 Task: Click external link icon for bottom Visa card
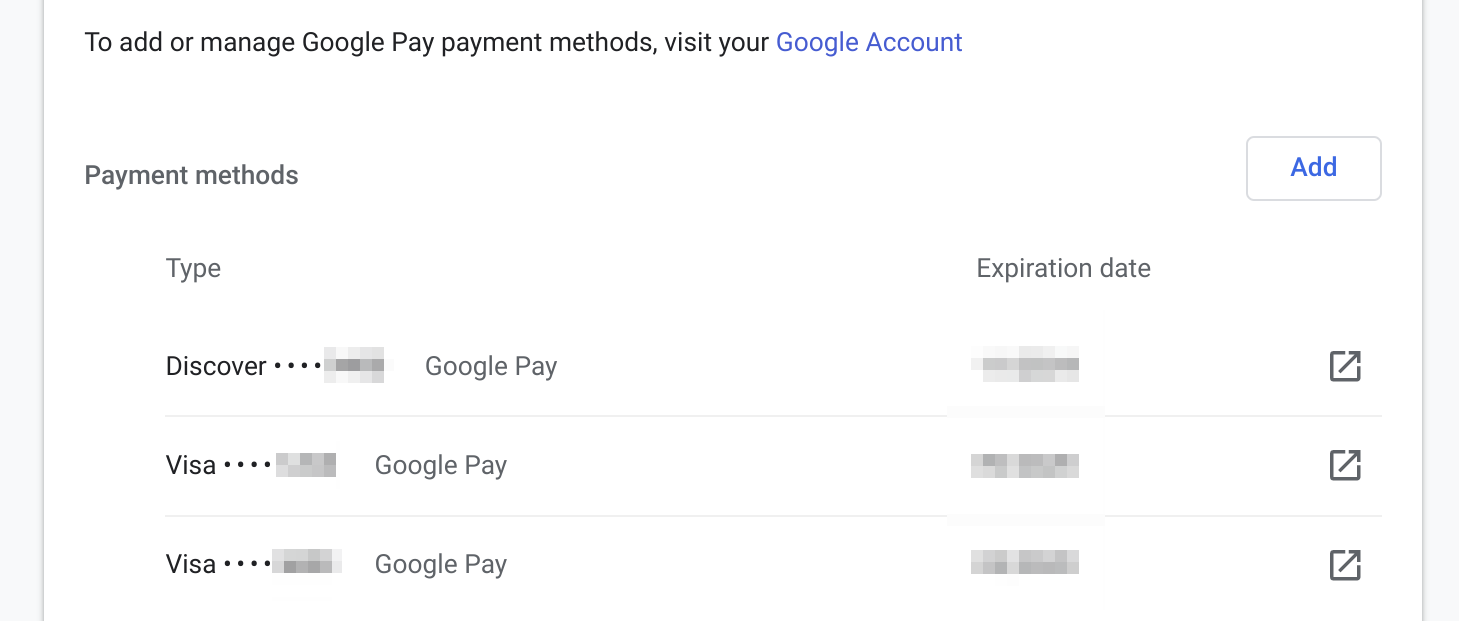[x=1345, y=565]
